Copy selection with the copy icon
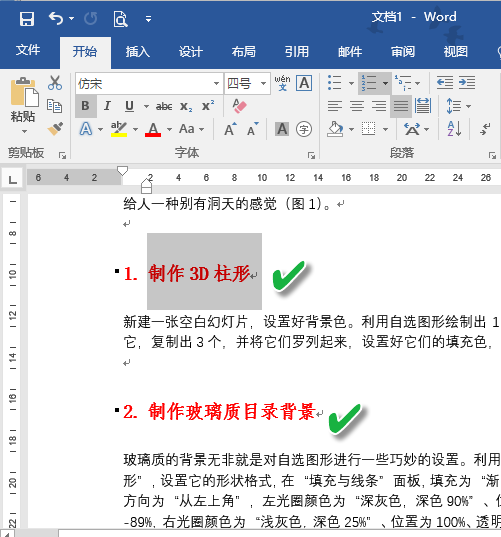The width and height of the screenshot is (501, 537). pos(55,106)
